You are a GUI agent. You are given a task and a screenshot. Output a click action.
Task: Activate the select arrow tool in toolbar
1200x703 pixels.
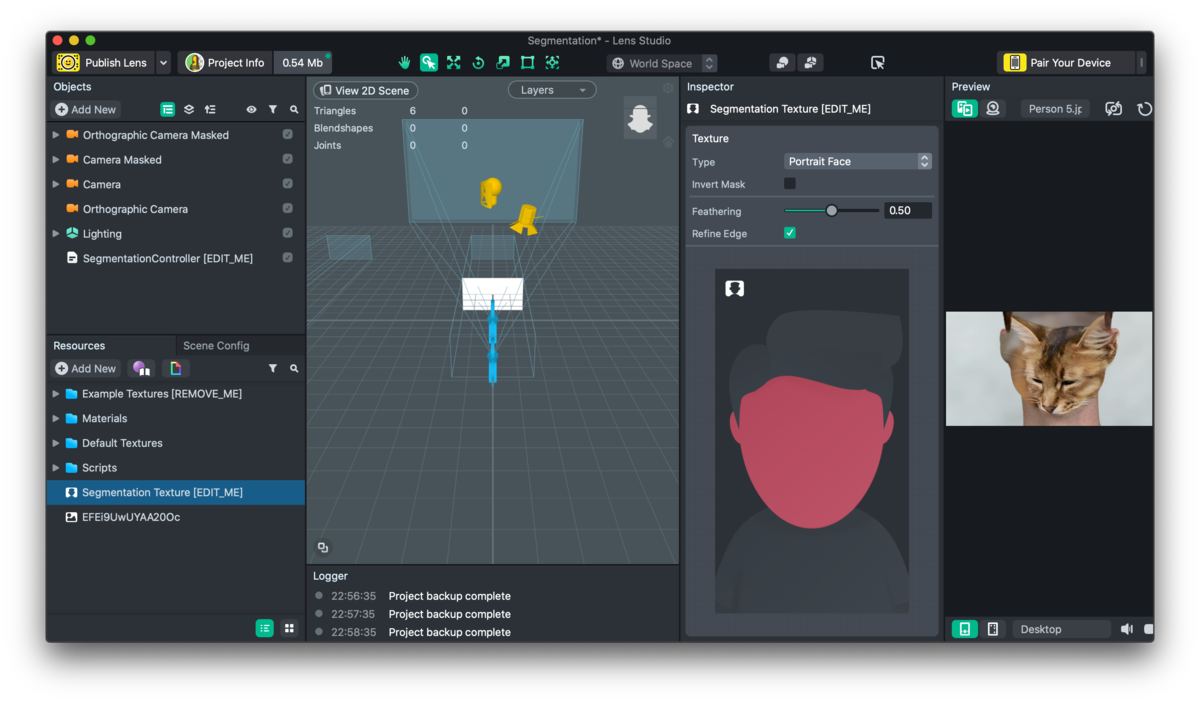[429, 63]
